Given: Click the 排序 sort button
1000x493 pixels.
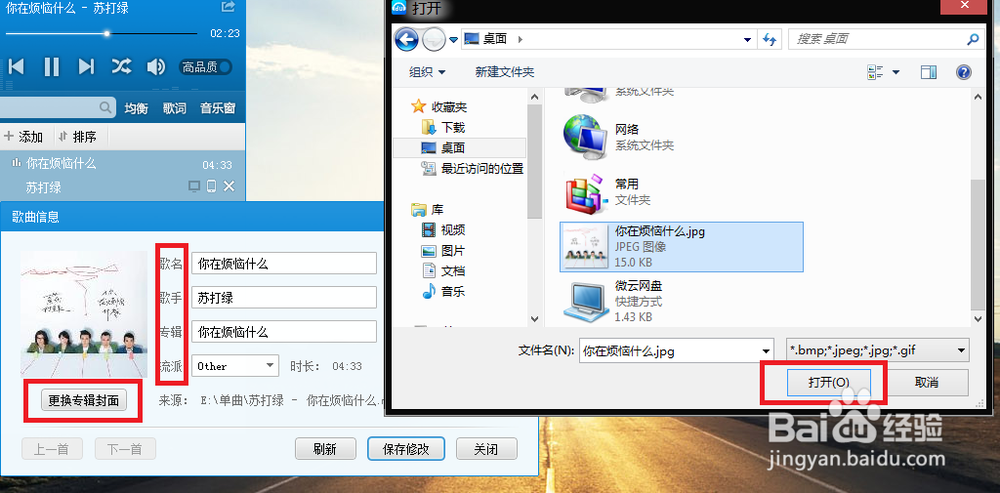Looking at the screenshot, I should 77,136.
